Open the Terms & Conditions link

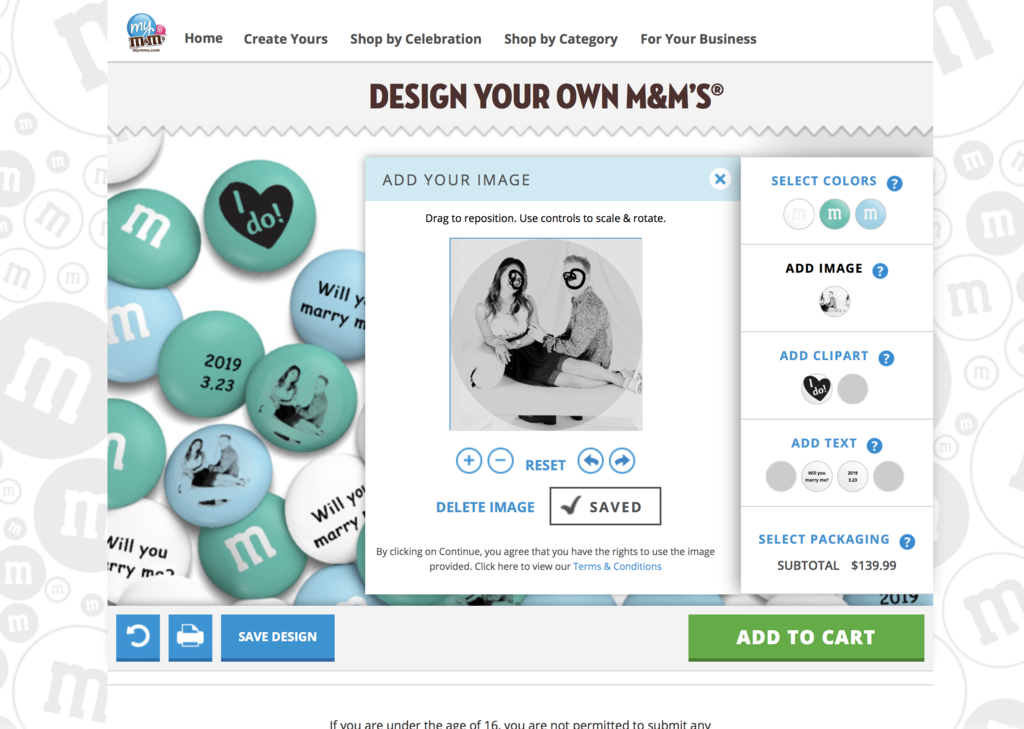coord(617,566)
